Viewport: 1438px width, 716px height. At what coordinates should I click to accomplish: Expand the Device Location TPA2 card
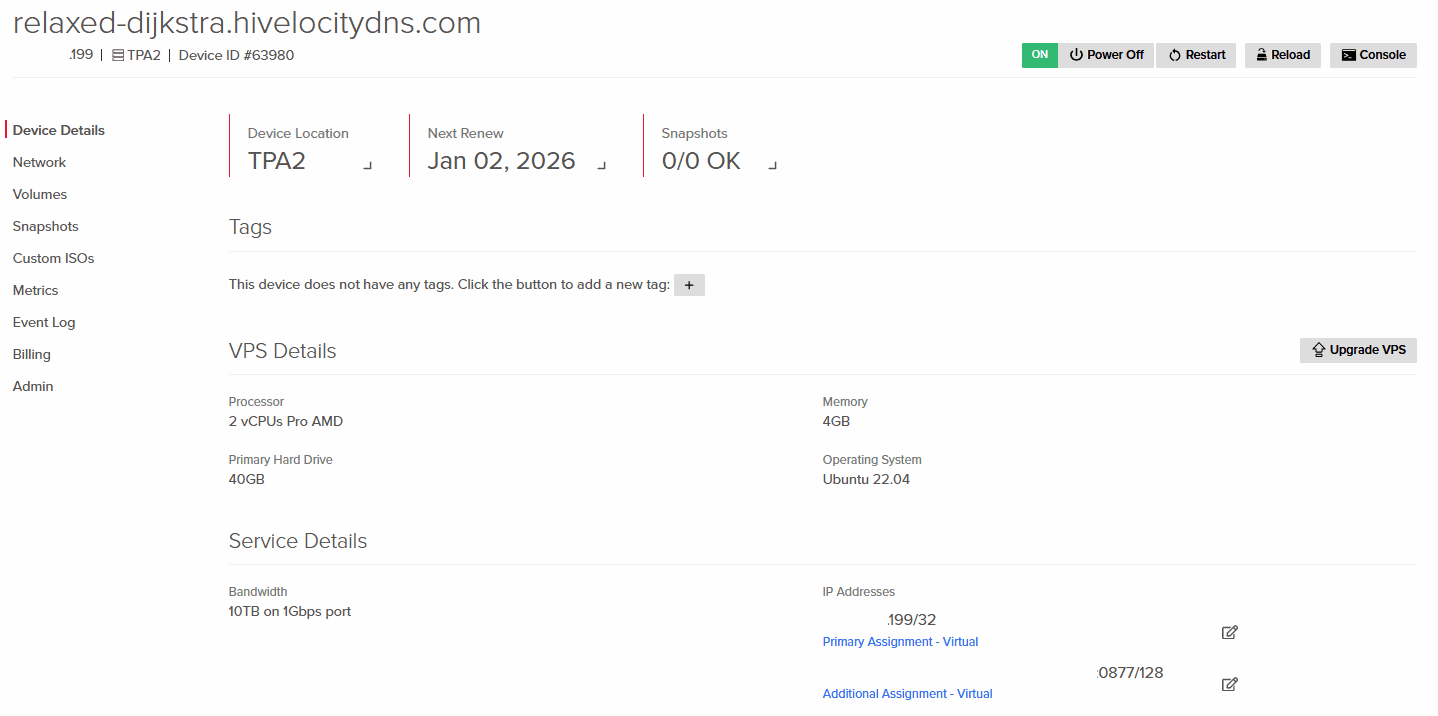[x=368, y=166]
